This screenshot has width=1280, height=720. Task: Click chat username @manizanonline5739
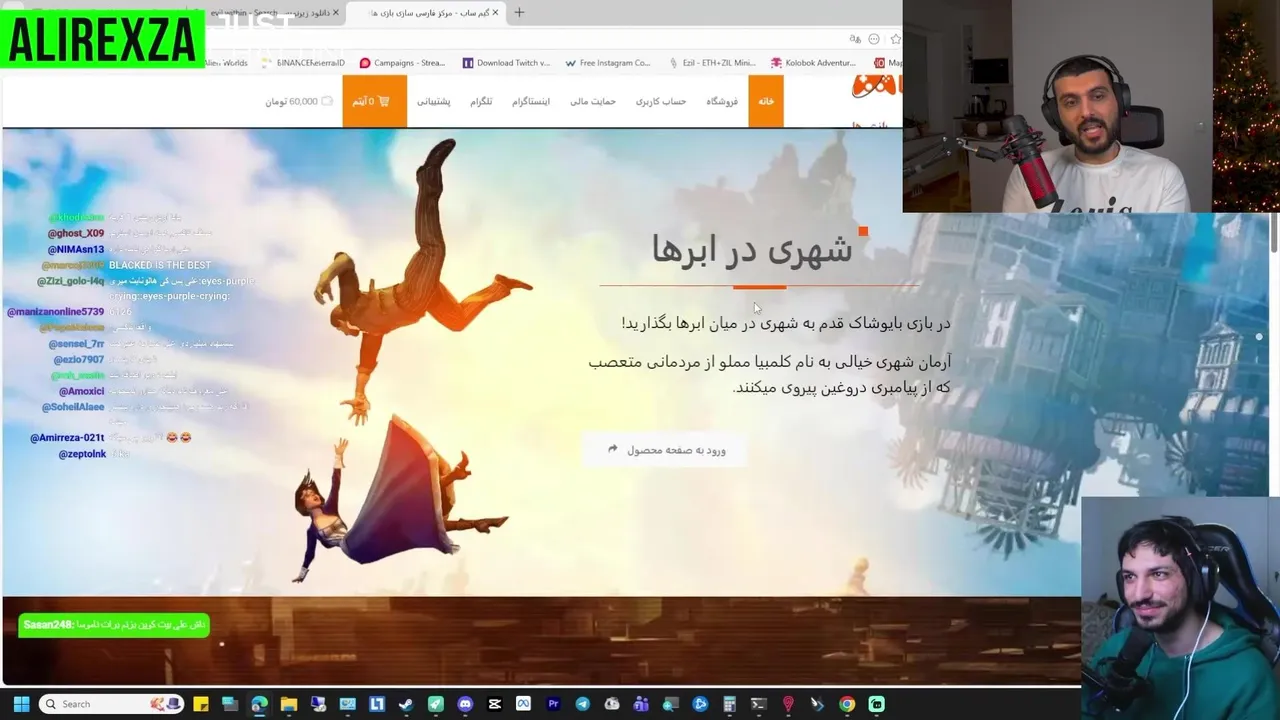(x=55, y=312)
